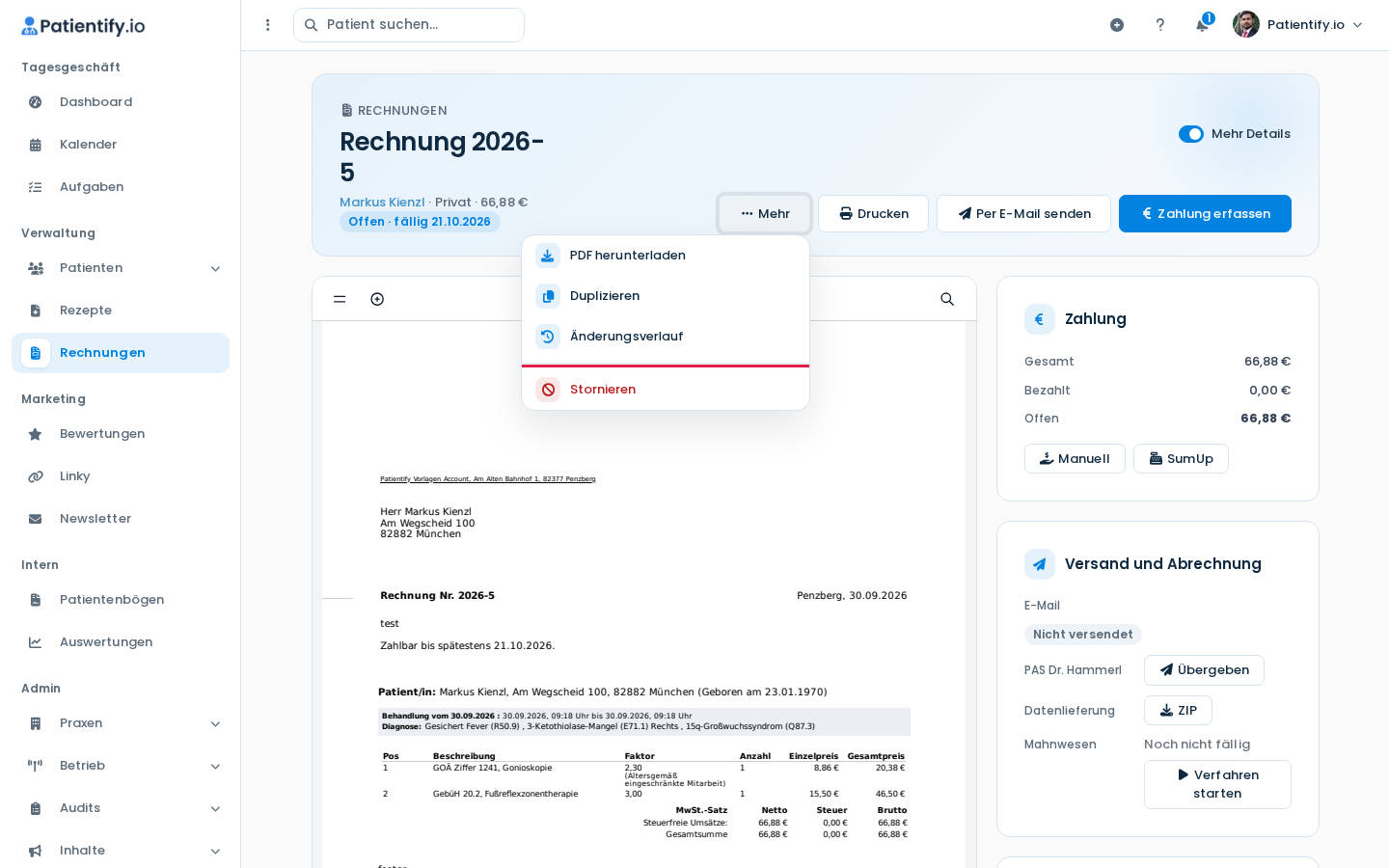Expand the Audits sidebar section

click(x=121, y=808)
